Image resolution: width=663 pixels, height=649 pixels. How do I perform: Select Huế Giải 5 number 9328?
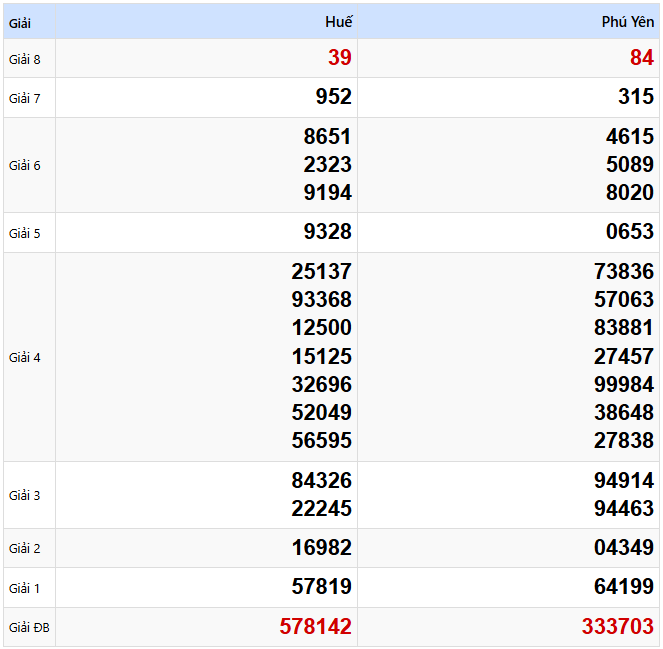point(327,232)
